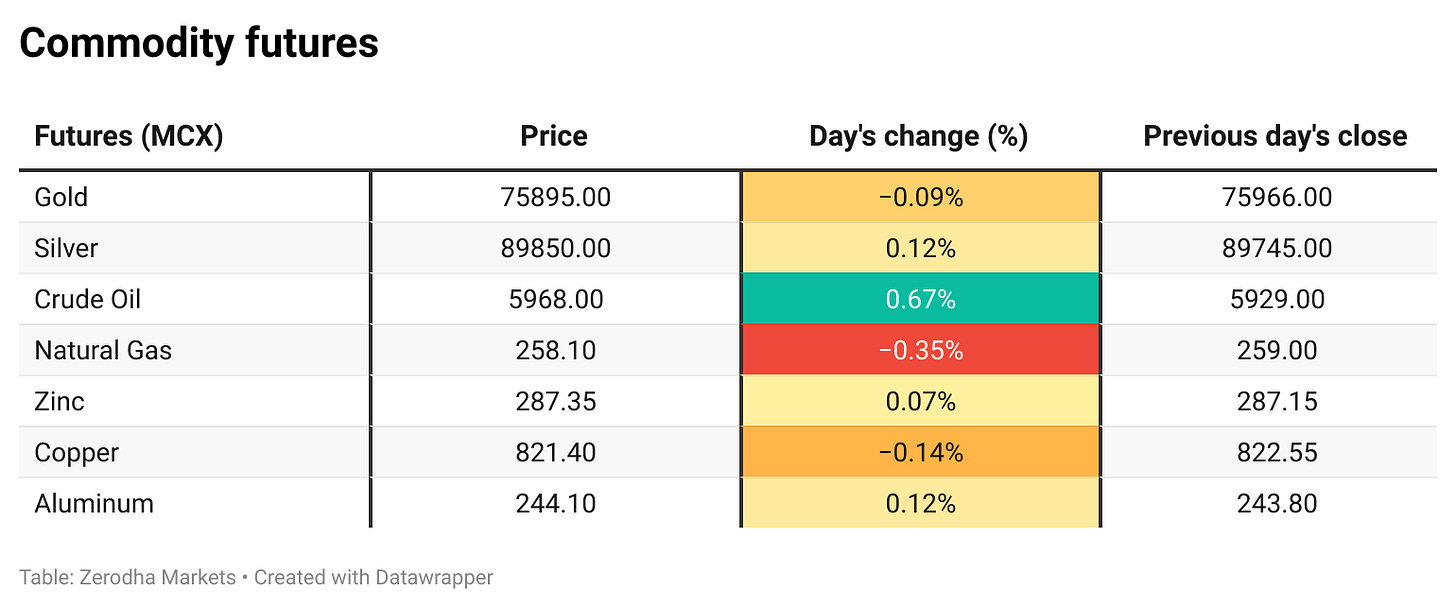
Task: Select the Copper row label
Action: (x=76, y=453)
